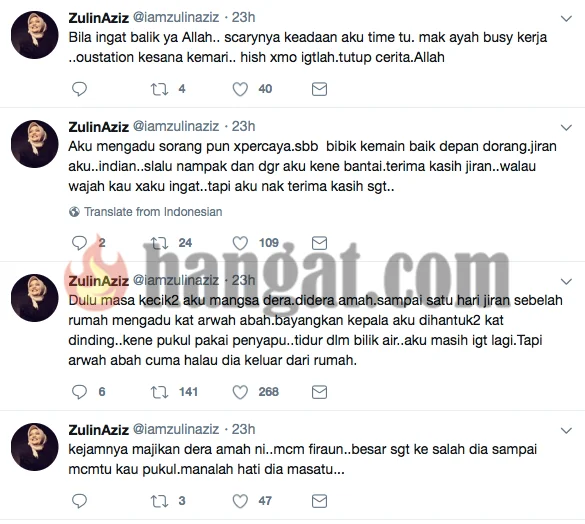Click 'Translate from Indonesian' link
The width and height of the screenshot is (585, 524).
pos(153,212)
